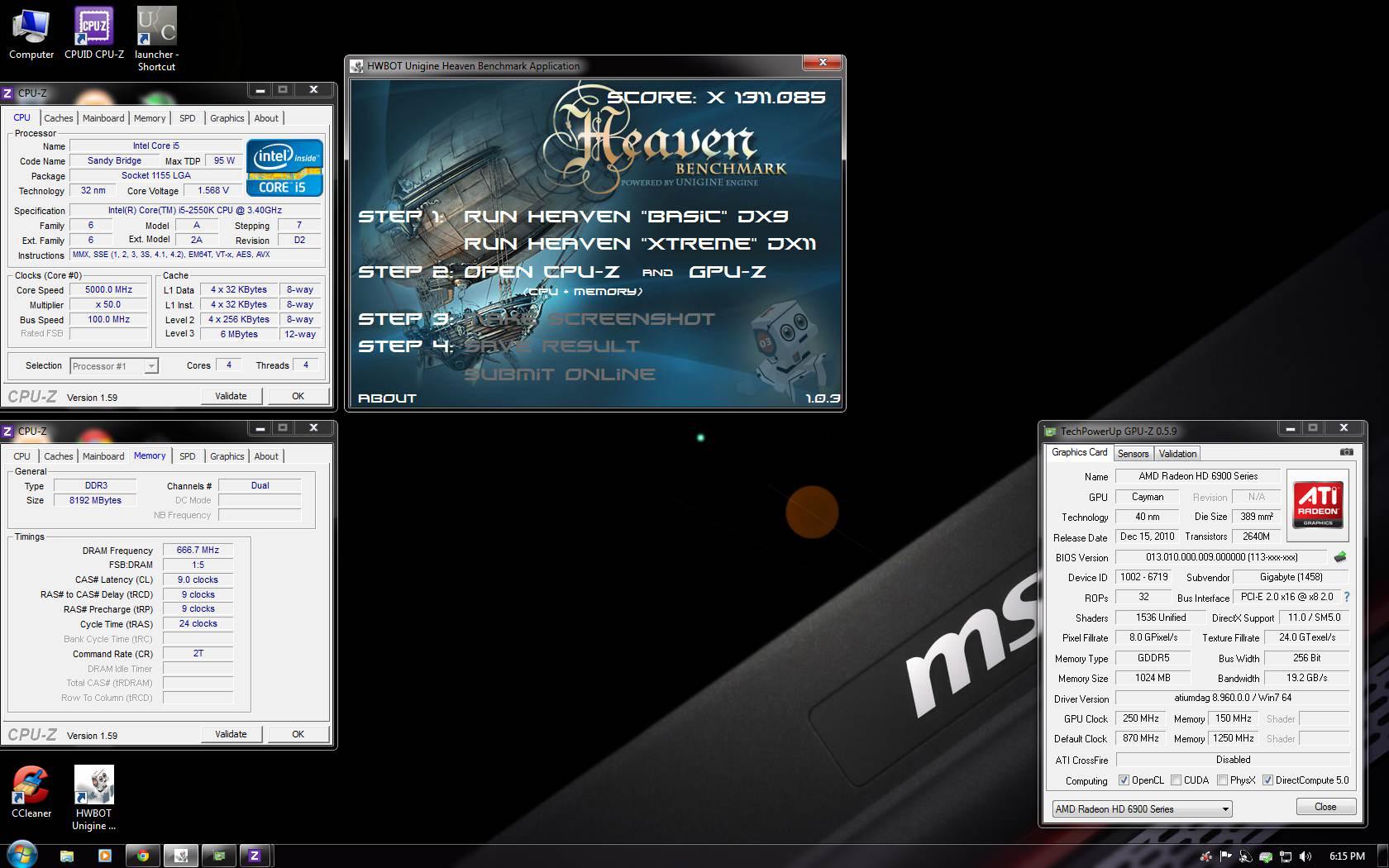Click the bus interface question mark in GPU-Z
This screenshot has height=868, width=1389.
click(1347, 597)
